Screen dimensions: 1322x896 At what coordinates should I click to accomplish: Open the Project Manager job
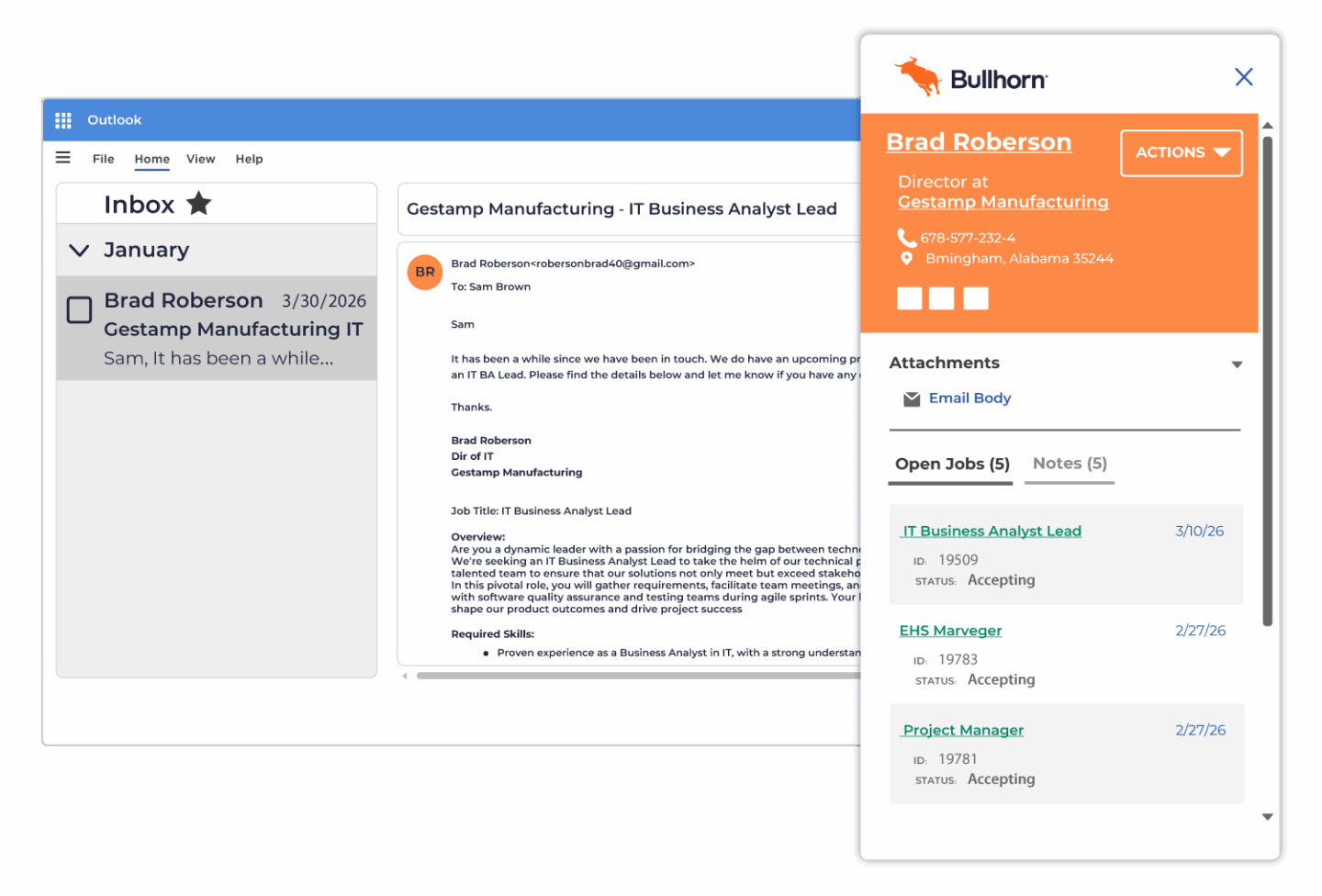point(963,731)
